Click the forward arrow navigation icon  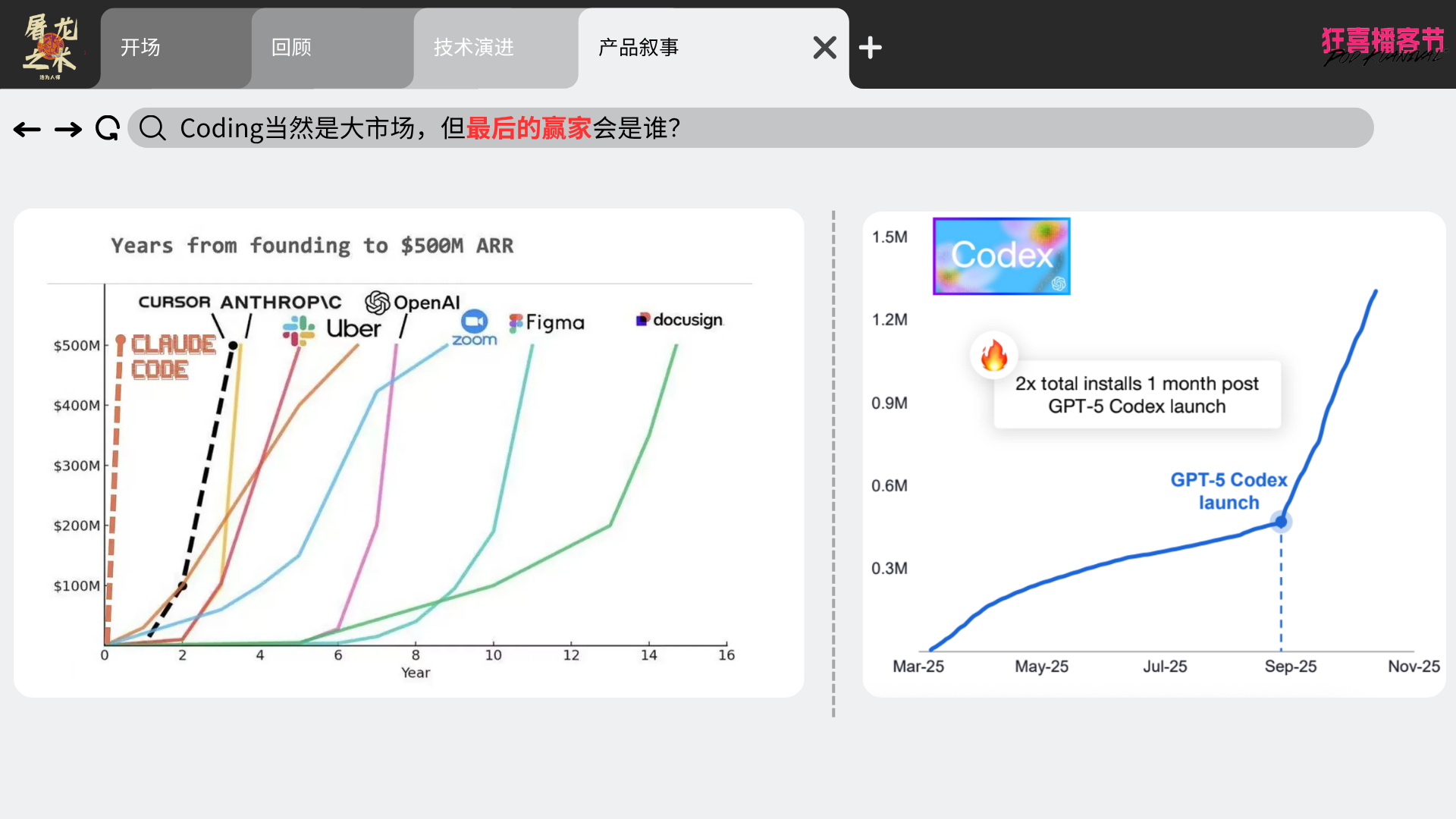[x=68, y=130]
